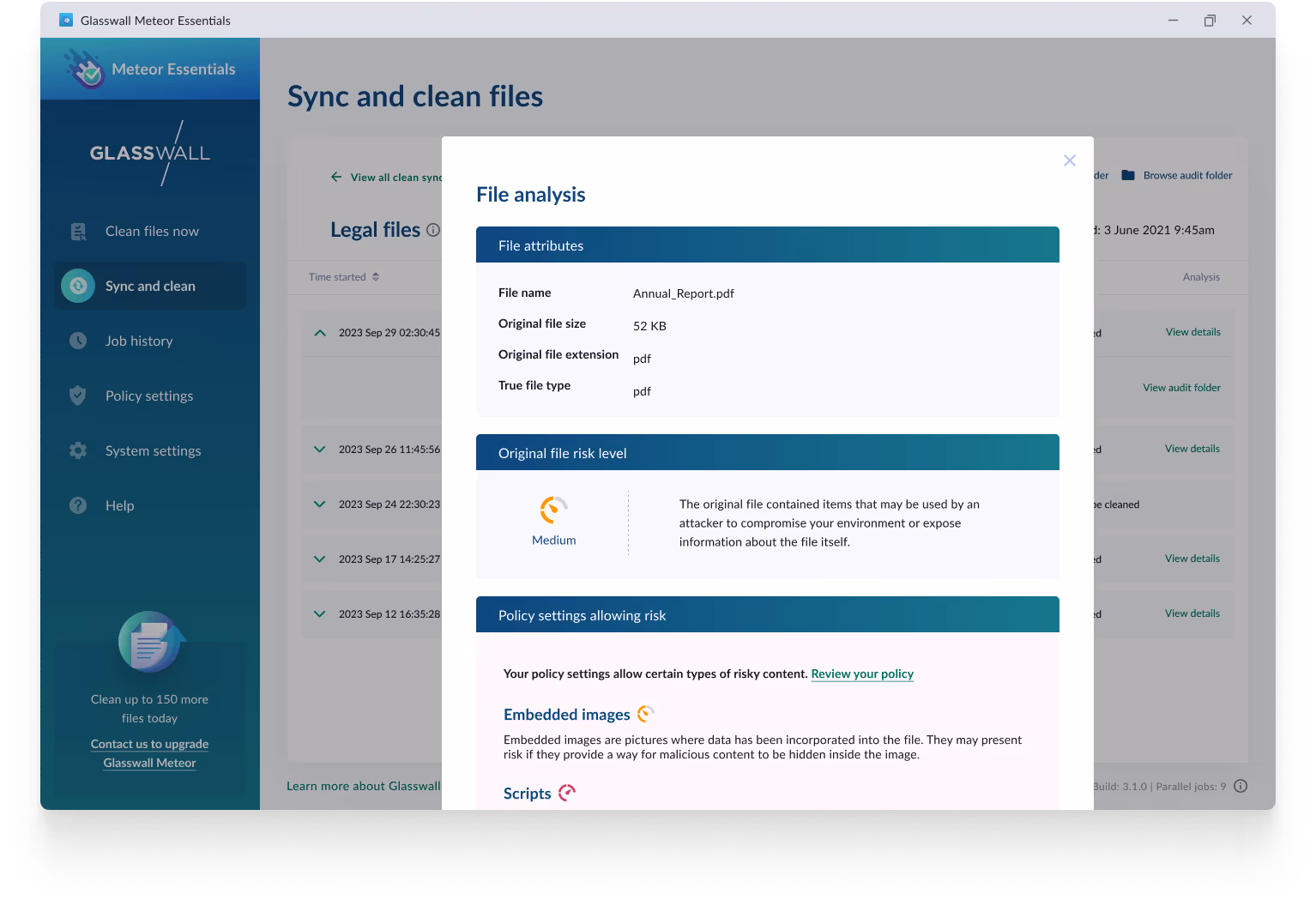This screenshot has width=1316, height=906.
Task: Select Sync and clean in sidebar
Action: (150, 287)
